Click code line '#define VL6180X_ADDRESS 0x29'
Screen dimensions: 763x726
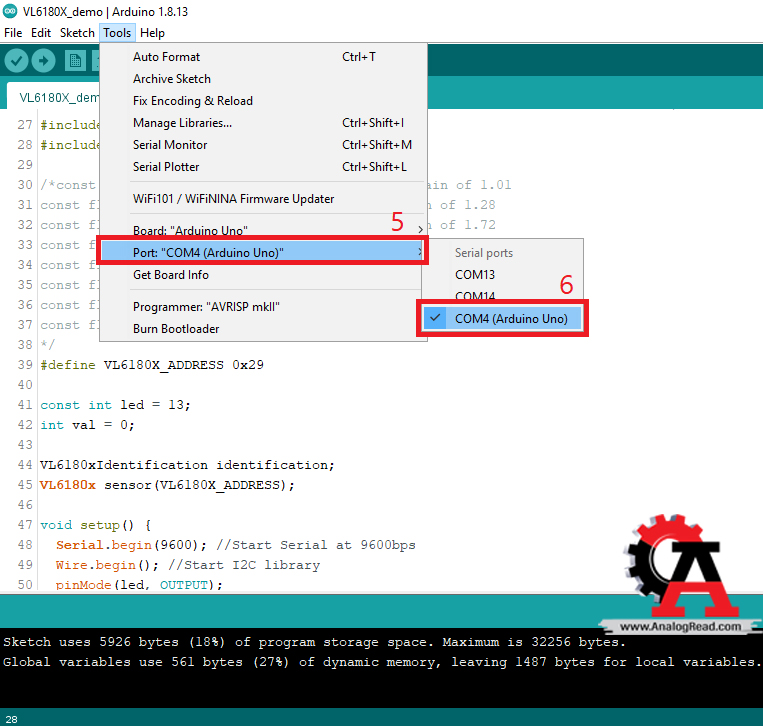(x=152, y=365)
